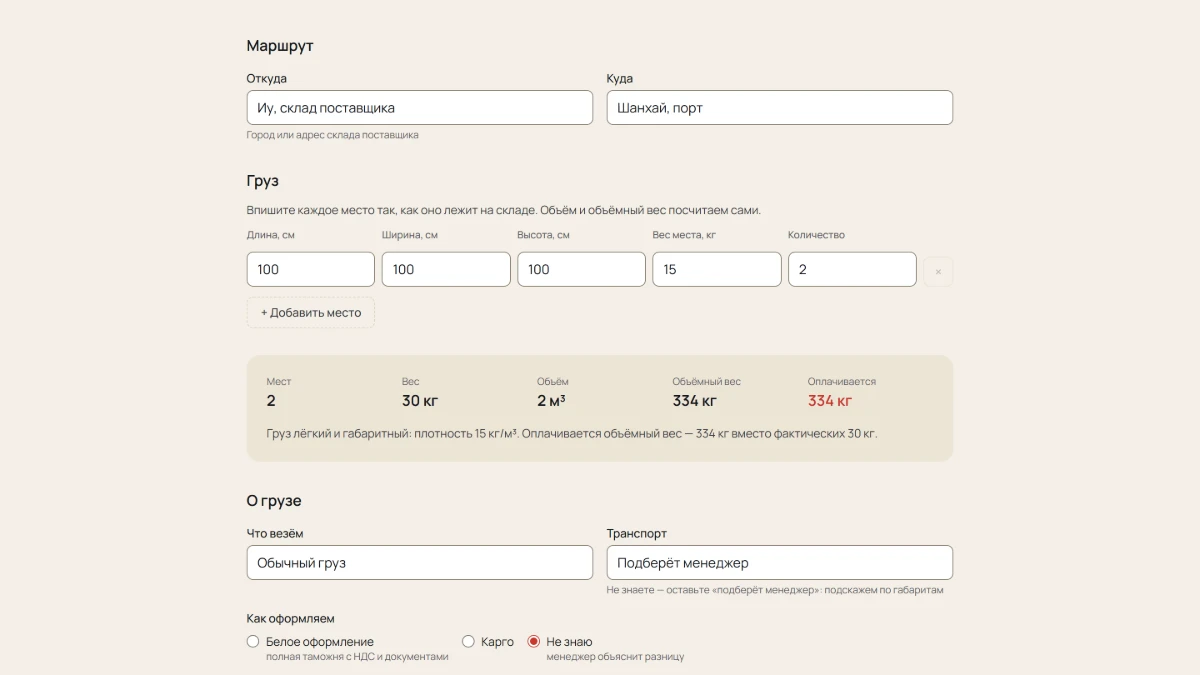Focus the Откуда input field
Image resolution: width=1200 pixels, height=675 pixels.
coord(420,108)
